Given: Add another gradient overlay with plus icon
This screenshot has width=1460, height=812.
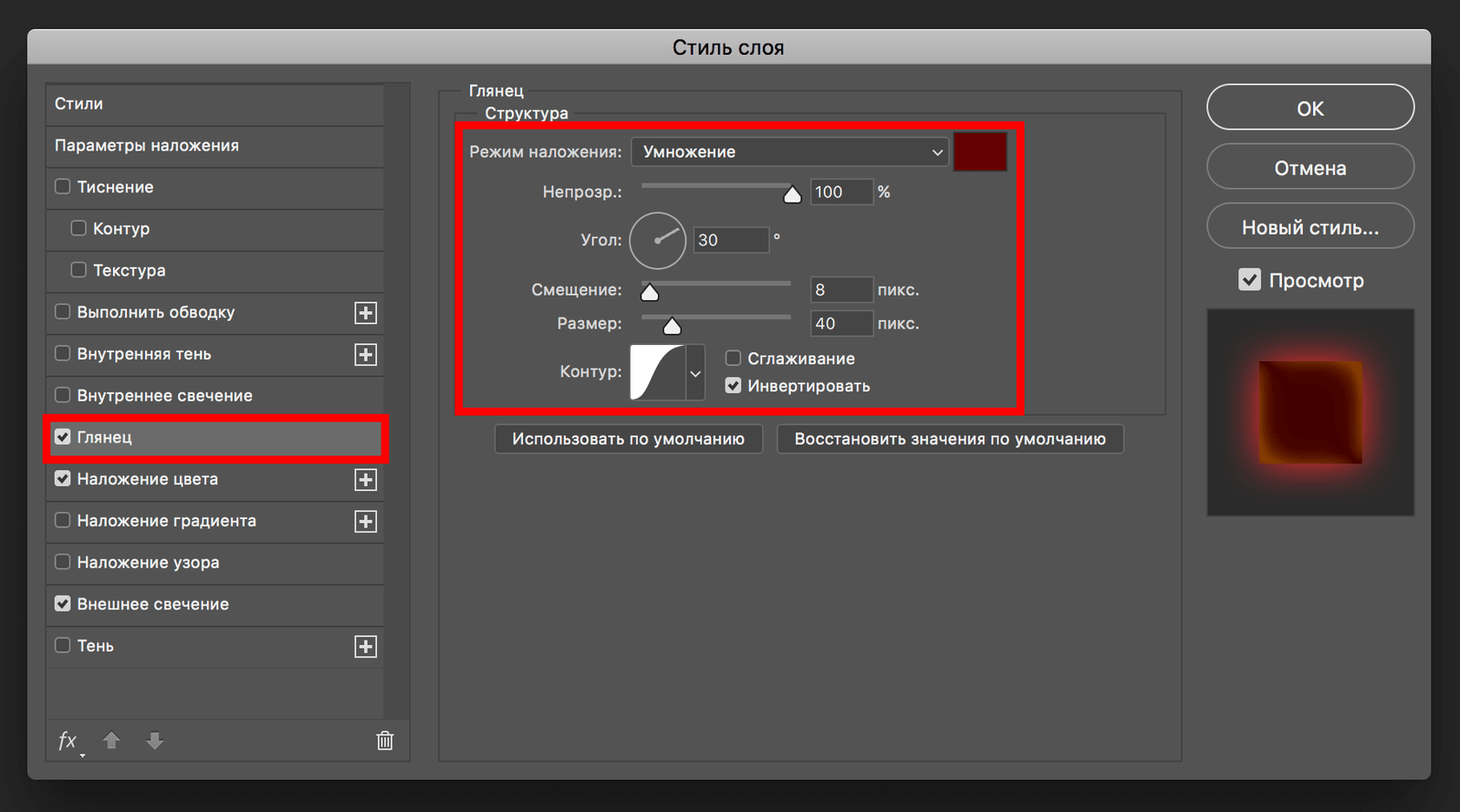Looking at the screenshot, I should click(x=366, y=522).
